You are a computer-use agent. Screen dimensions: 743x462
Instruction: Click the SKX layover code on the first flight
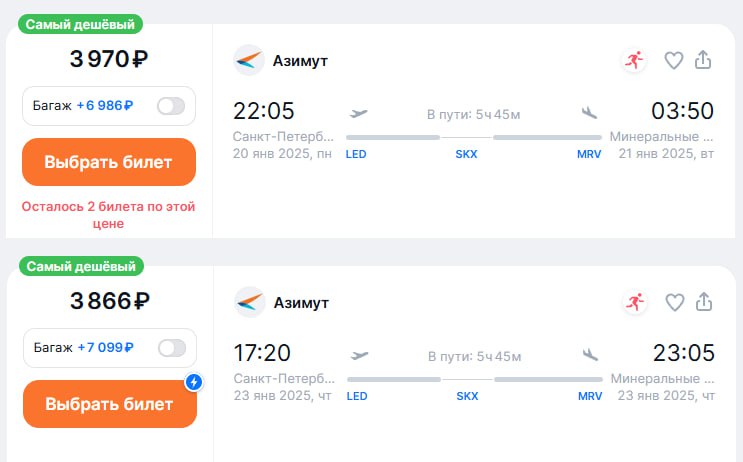pyautogui.click(x=467, y=155)
